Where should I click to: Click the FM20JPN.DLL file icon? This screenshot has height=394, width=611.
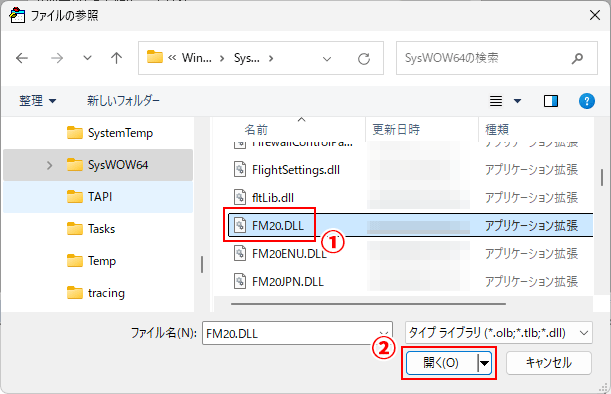click(240, 281)
